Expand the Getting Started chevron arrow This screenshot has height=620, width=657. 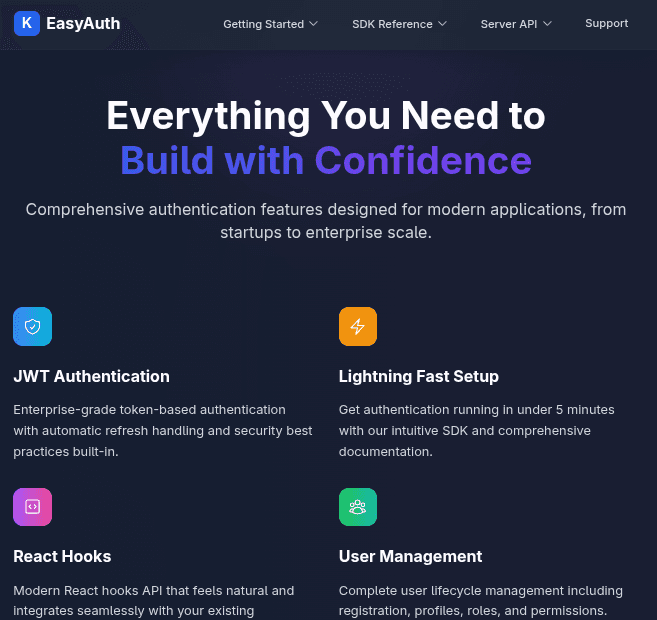tap(313, 24)
